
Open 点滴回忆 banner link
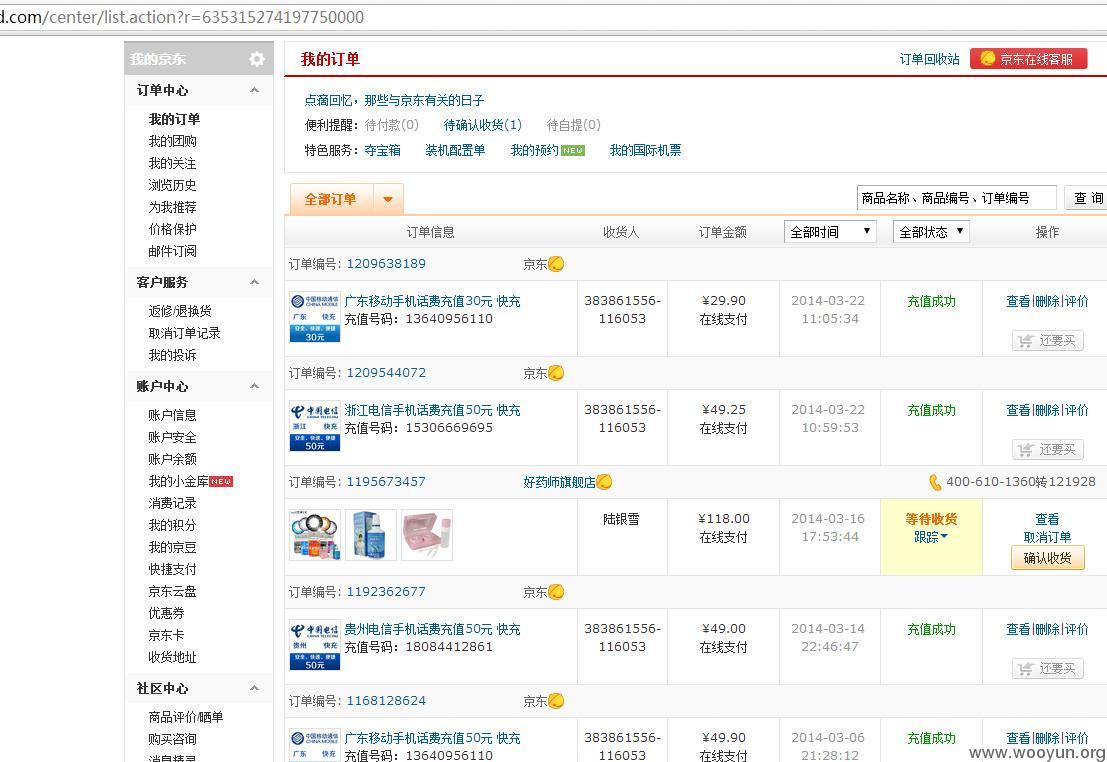394,100
